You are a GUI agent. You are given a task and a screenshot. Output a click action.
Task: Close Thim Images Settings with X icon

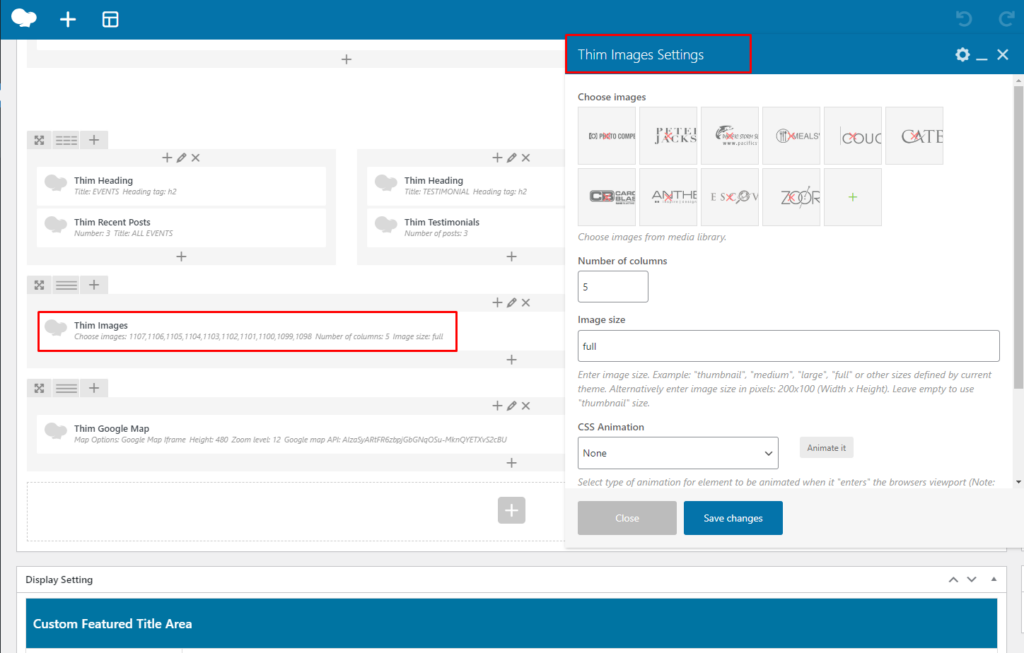click(x=1003, y=55)
